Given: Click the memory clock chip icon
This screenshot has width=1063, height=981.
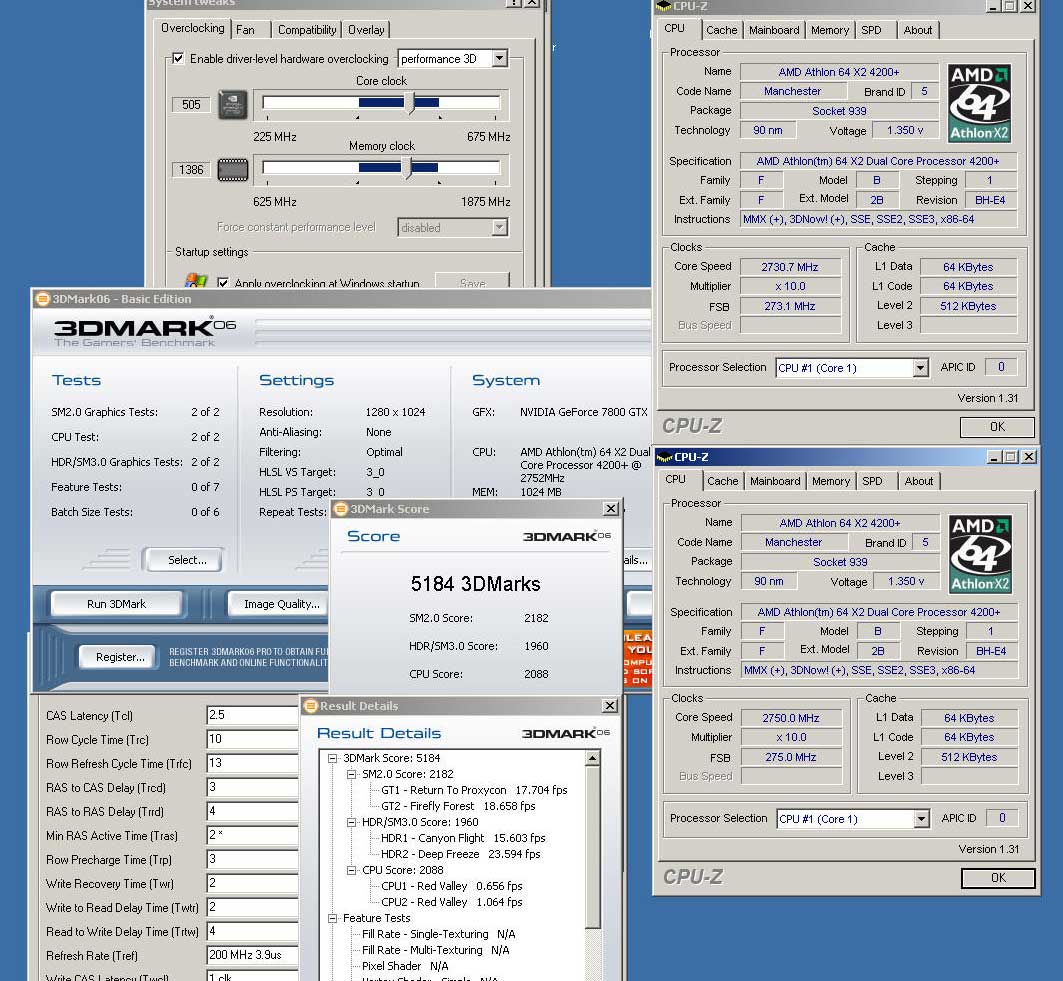Looking at the screenshot, I should point(232,169).
